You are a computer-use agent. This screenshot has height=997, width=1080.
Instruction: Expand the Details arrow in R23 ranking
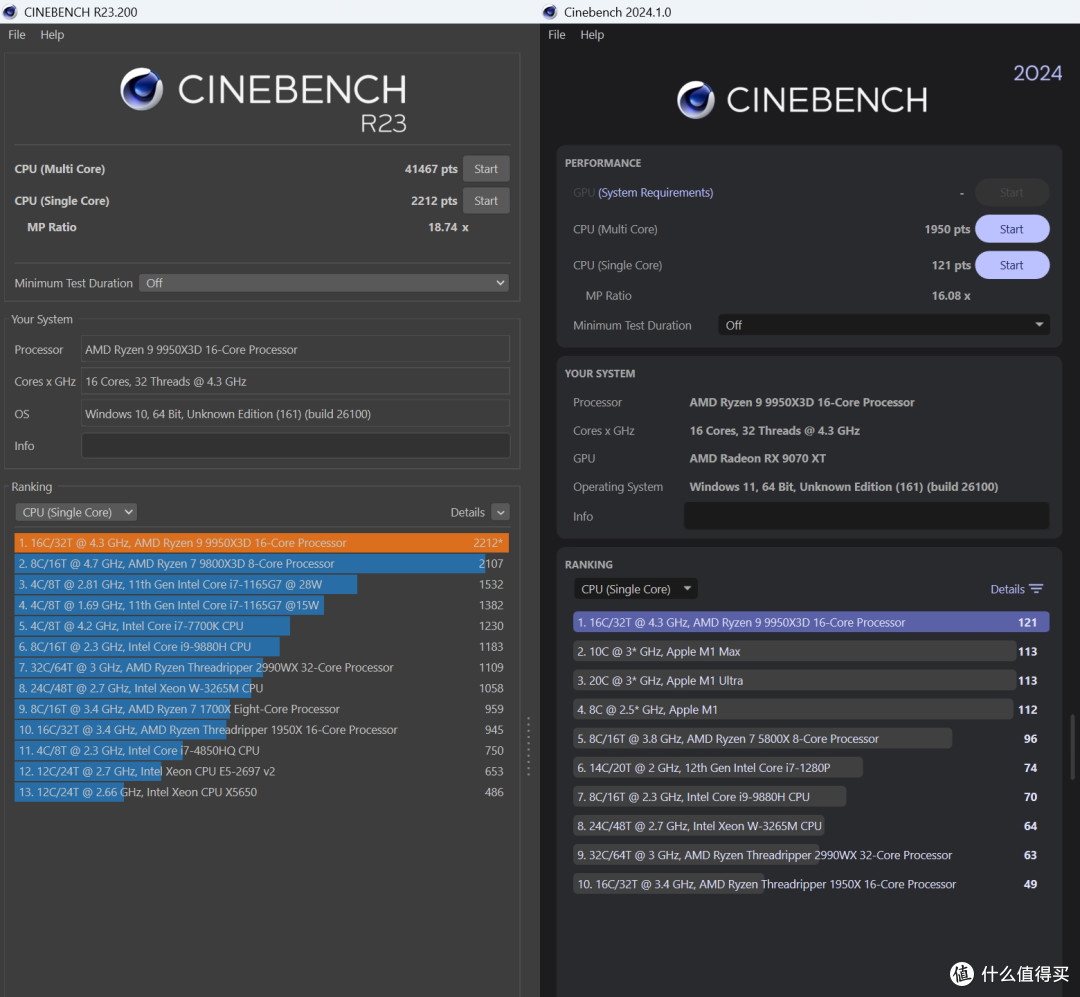[x=501, y=512]
